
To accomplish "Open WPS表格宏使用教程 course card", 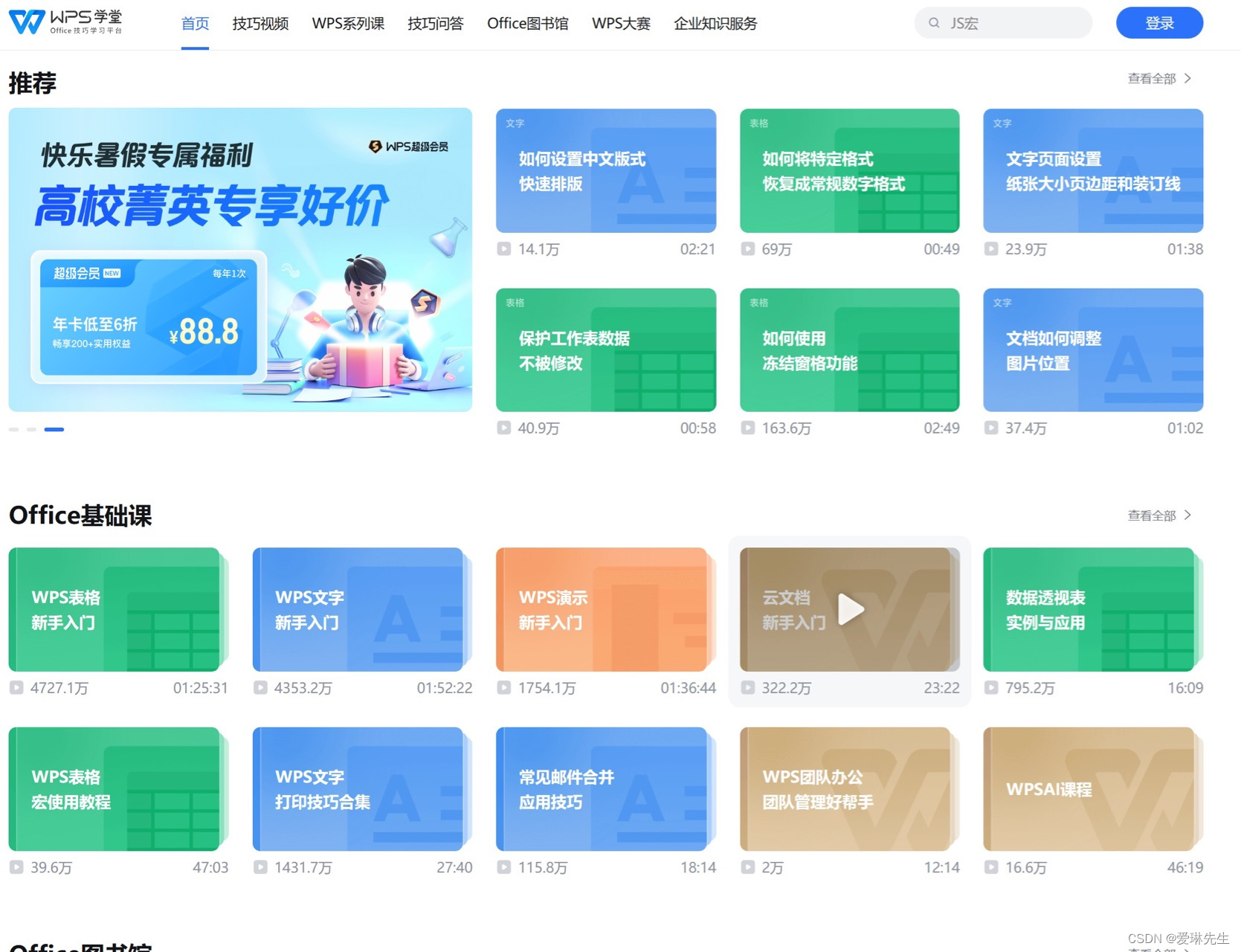I will 118,789.
